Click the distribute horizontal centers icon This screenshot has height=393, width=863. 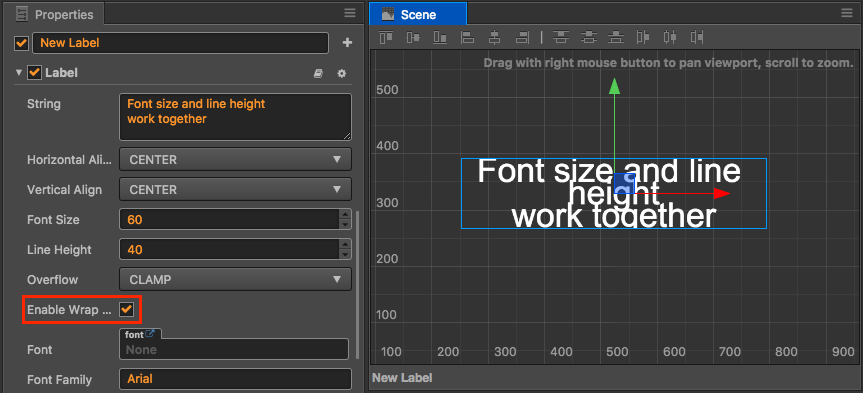click(x=670, y=37)
